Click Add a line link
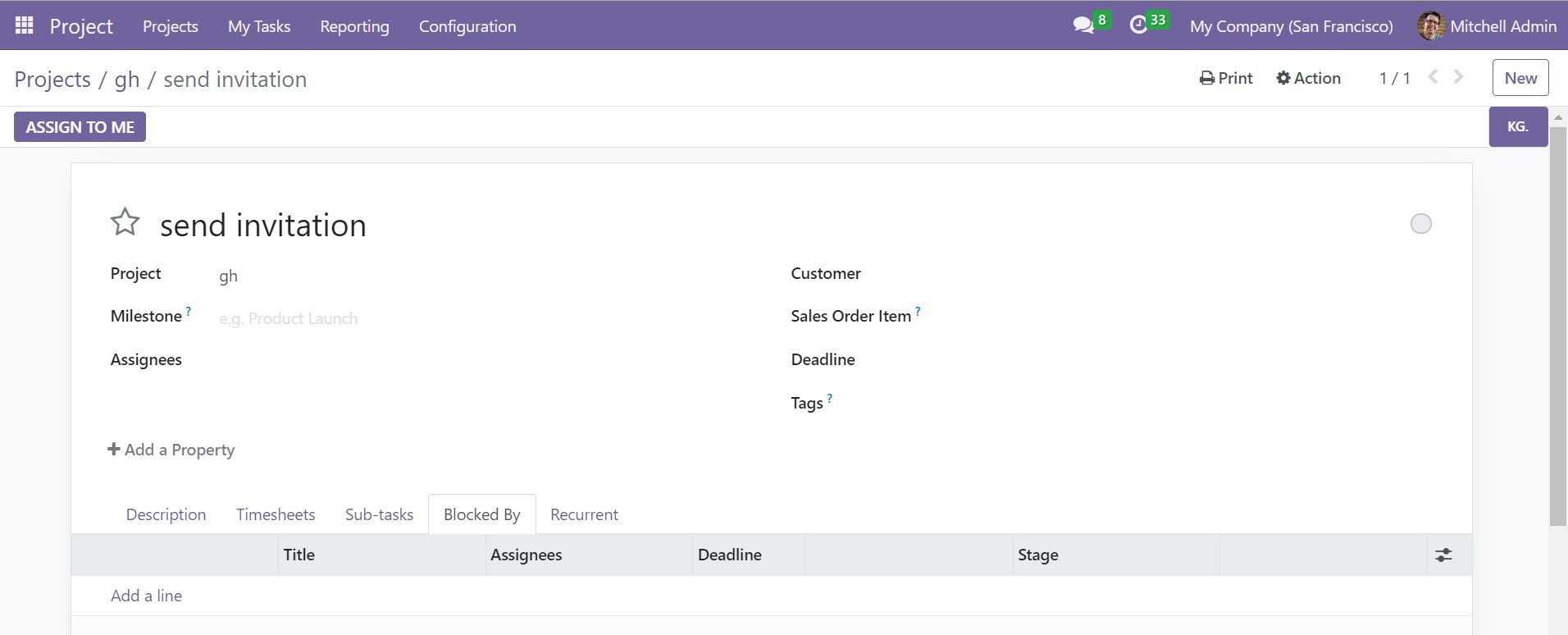The image size is (1568, 635). (x=146, y=596)
